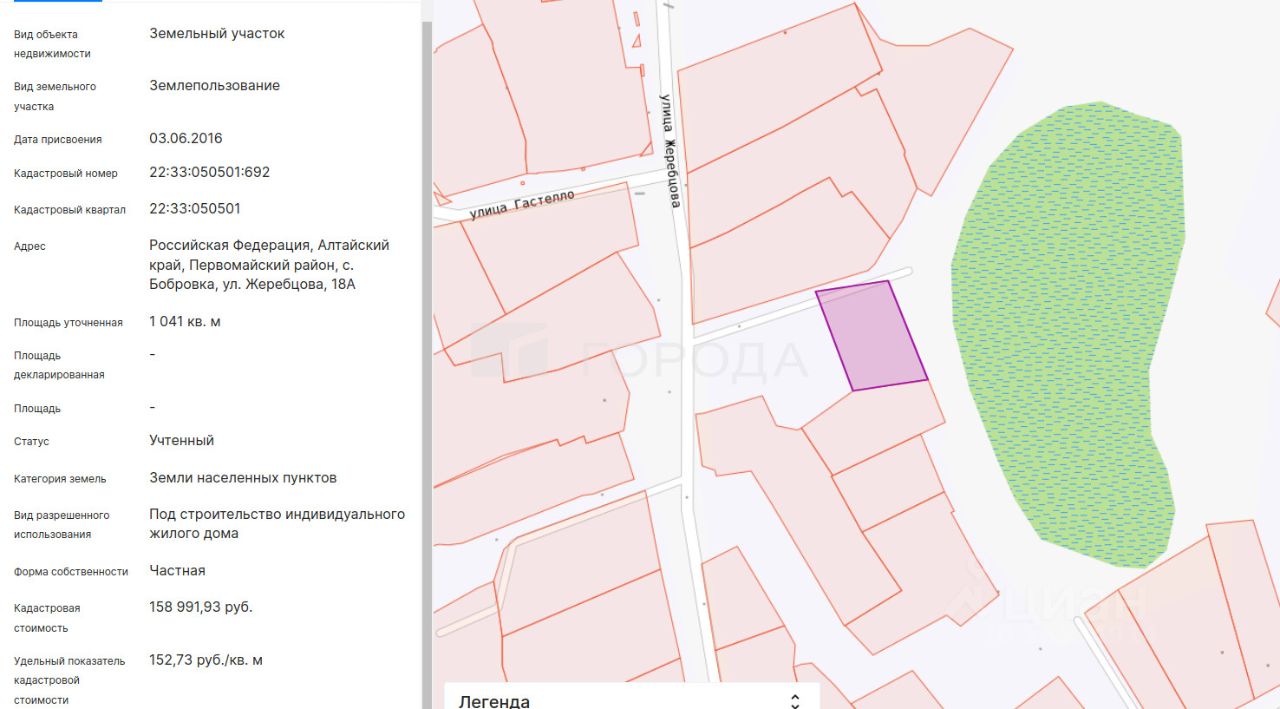
Task: Click ownership value Частная
Action: coord(177,570)
